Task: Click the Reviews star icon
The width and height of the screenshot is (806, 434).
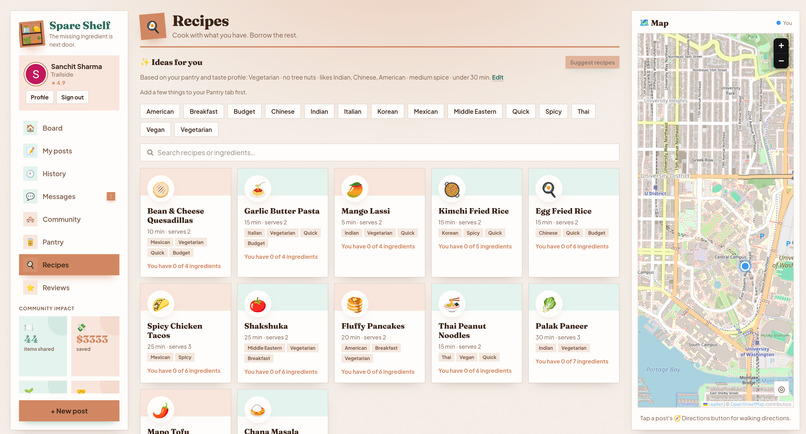Action: pos(30,287)
